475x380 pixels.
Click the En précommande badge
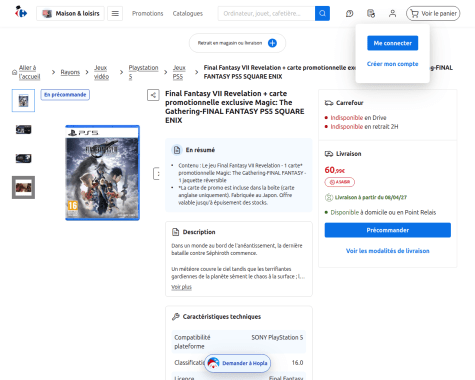pyautogui.click(x=65, y=95)
